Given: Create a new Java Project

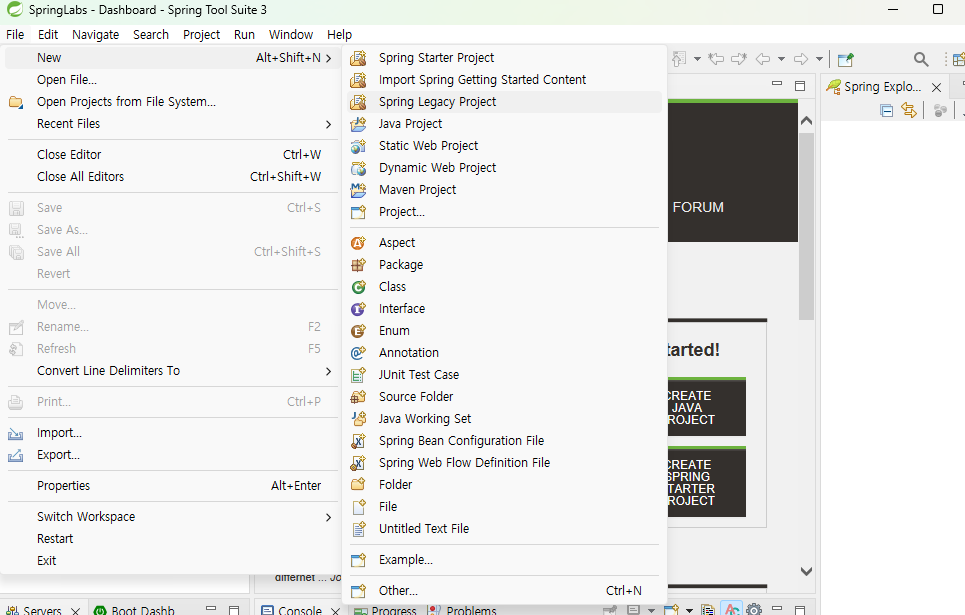Looking at the screenshot, I should tap(504, 124).
